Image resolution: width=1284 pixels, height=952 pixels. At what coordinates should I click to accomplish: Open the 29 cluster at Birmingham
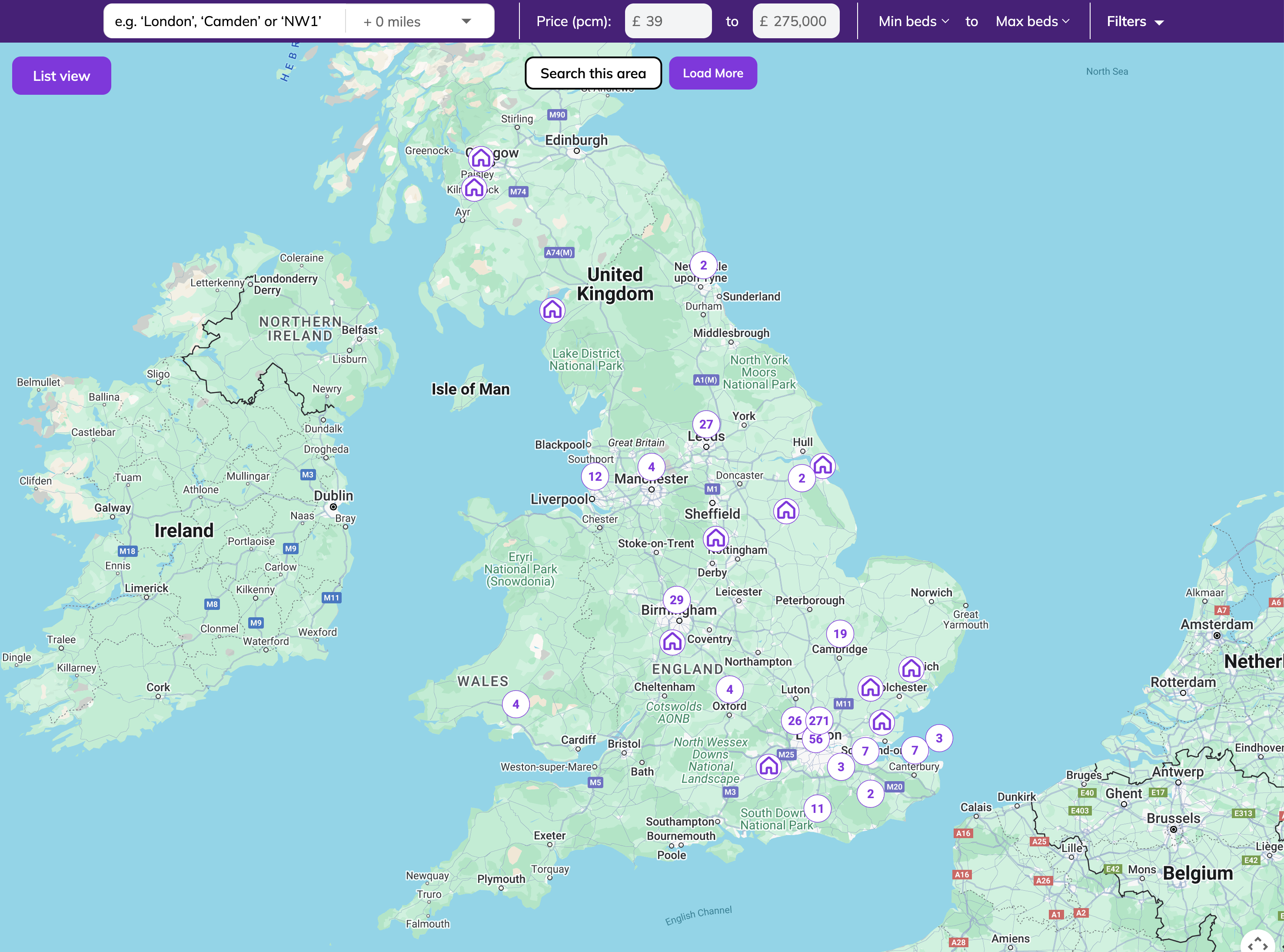[676, 599]
